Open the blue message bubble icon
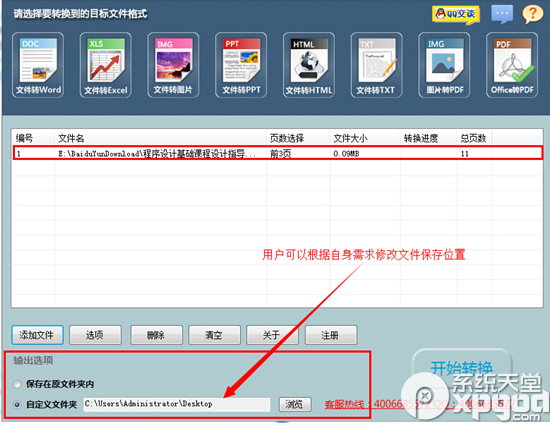This screenshot has height=424, width=550. click(x=502, y=14)
